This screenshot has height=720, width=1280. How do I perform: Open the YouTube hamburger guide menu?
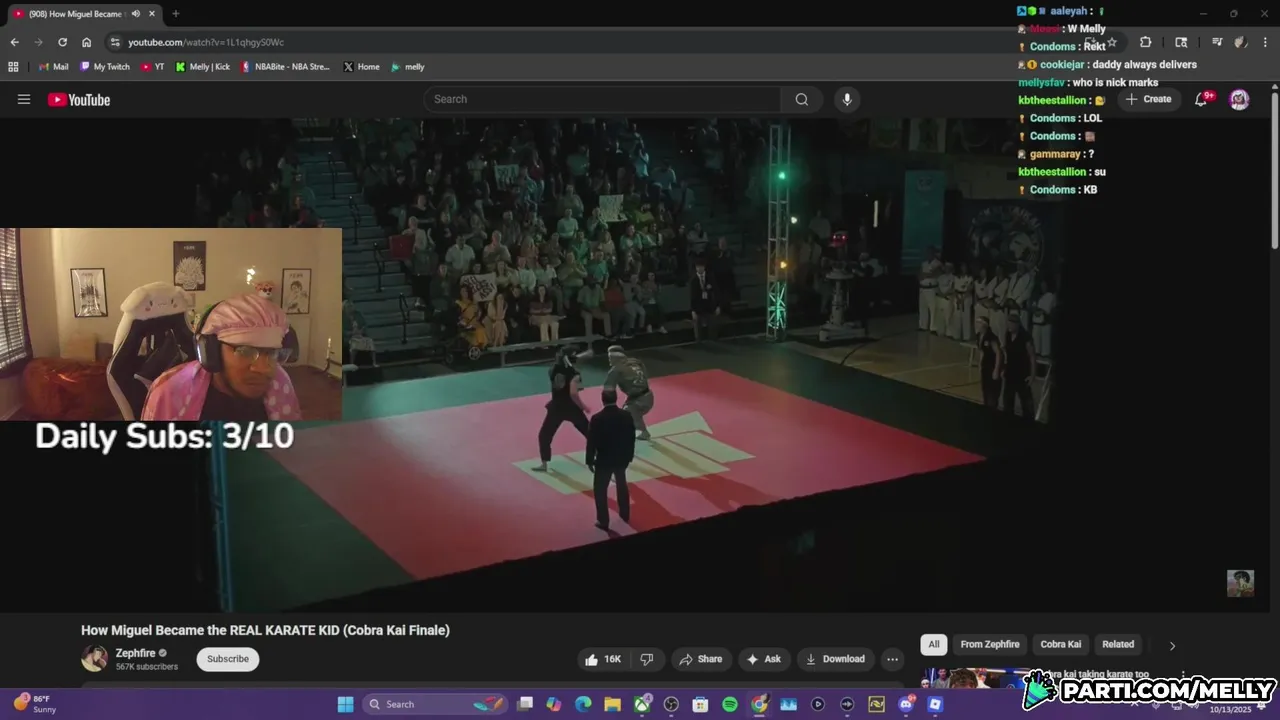point(24,99)
